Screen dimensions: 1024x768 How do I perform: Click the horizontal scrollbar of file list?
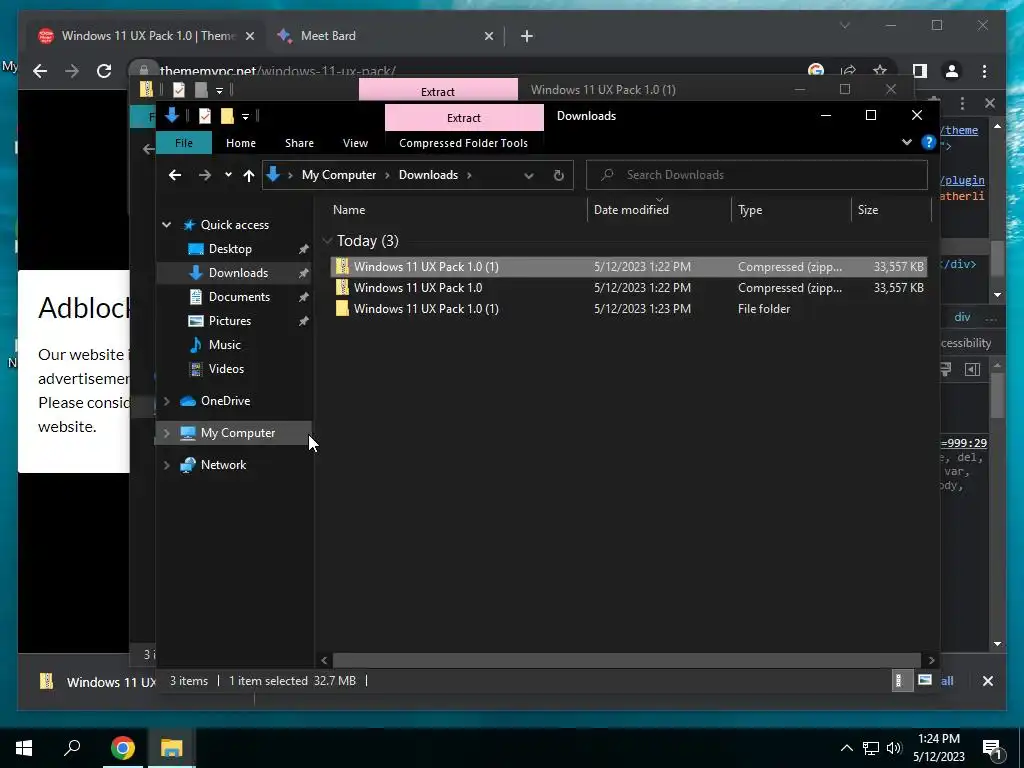pyautogui.click(x=627, y=660)
